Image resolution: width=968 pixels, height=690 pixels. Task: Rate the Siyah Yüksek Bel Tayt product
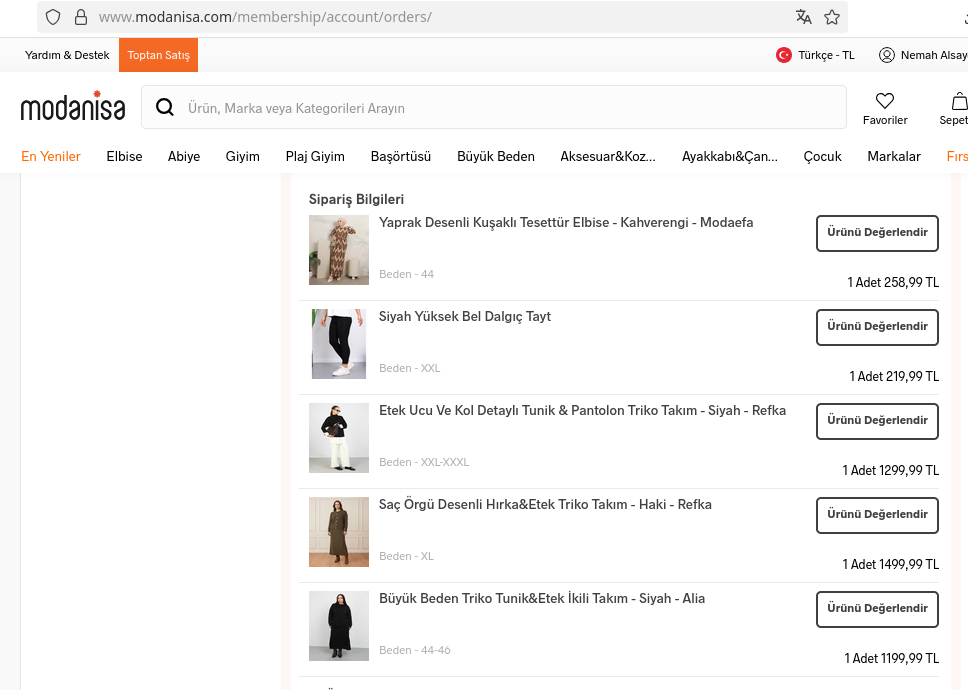877,326
